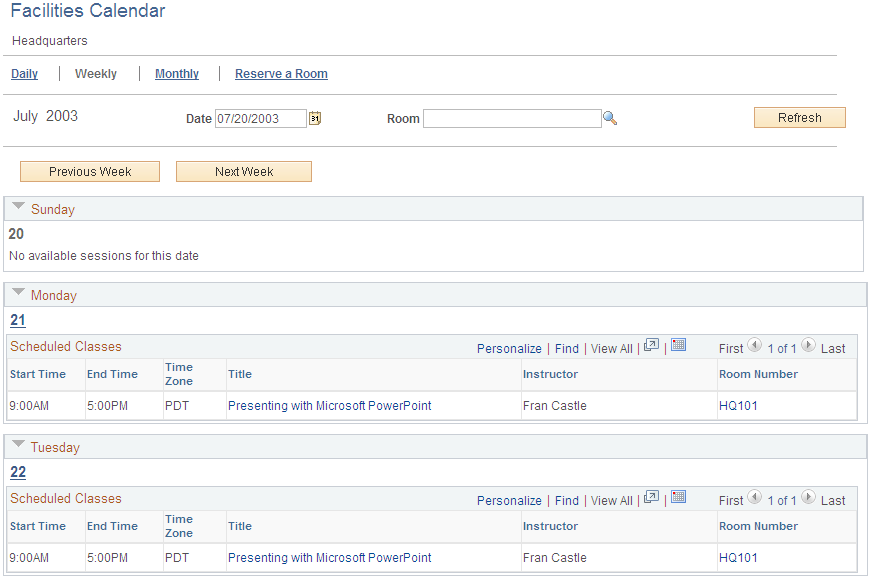872x580 pixels.
Task: Open day 22 link under Tuesday
Action: (18, 472)
